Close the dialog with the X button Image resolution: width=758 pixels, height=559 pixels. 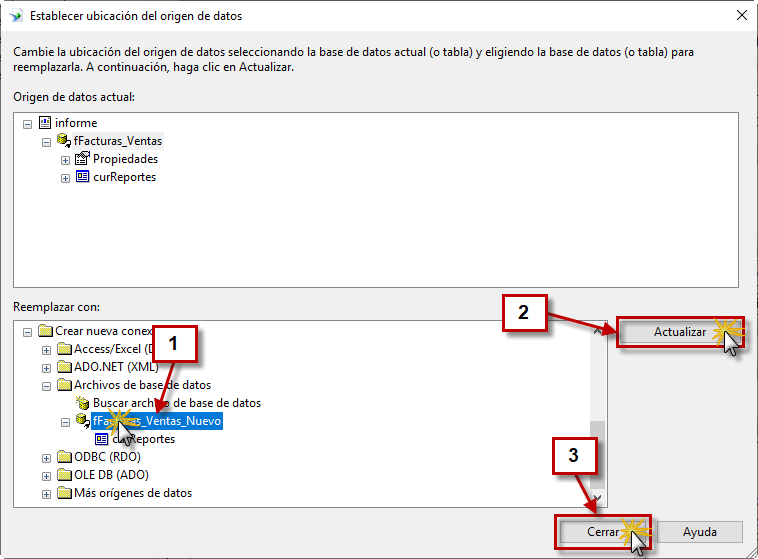click(742, 15)
